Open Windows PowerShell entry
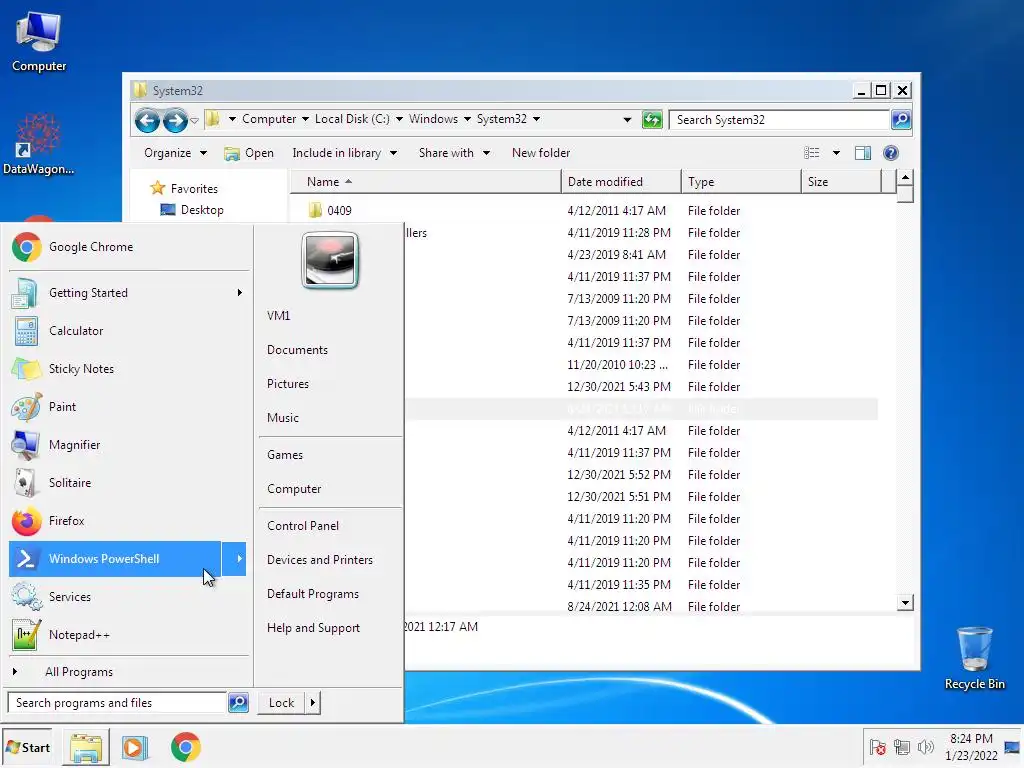 pos(115,559)
